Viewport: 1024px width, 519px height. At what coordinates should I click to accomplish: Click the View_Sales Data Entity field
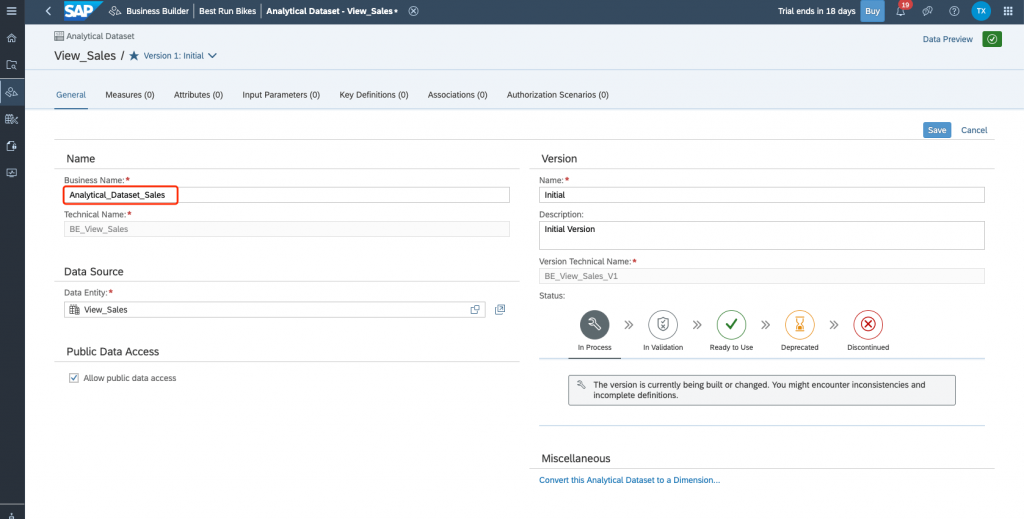click(275, 309)
